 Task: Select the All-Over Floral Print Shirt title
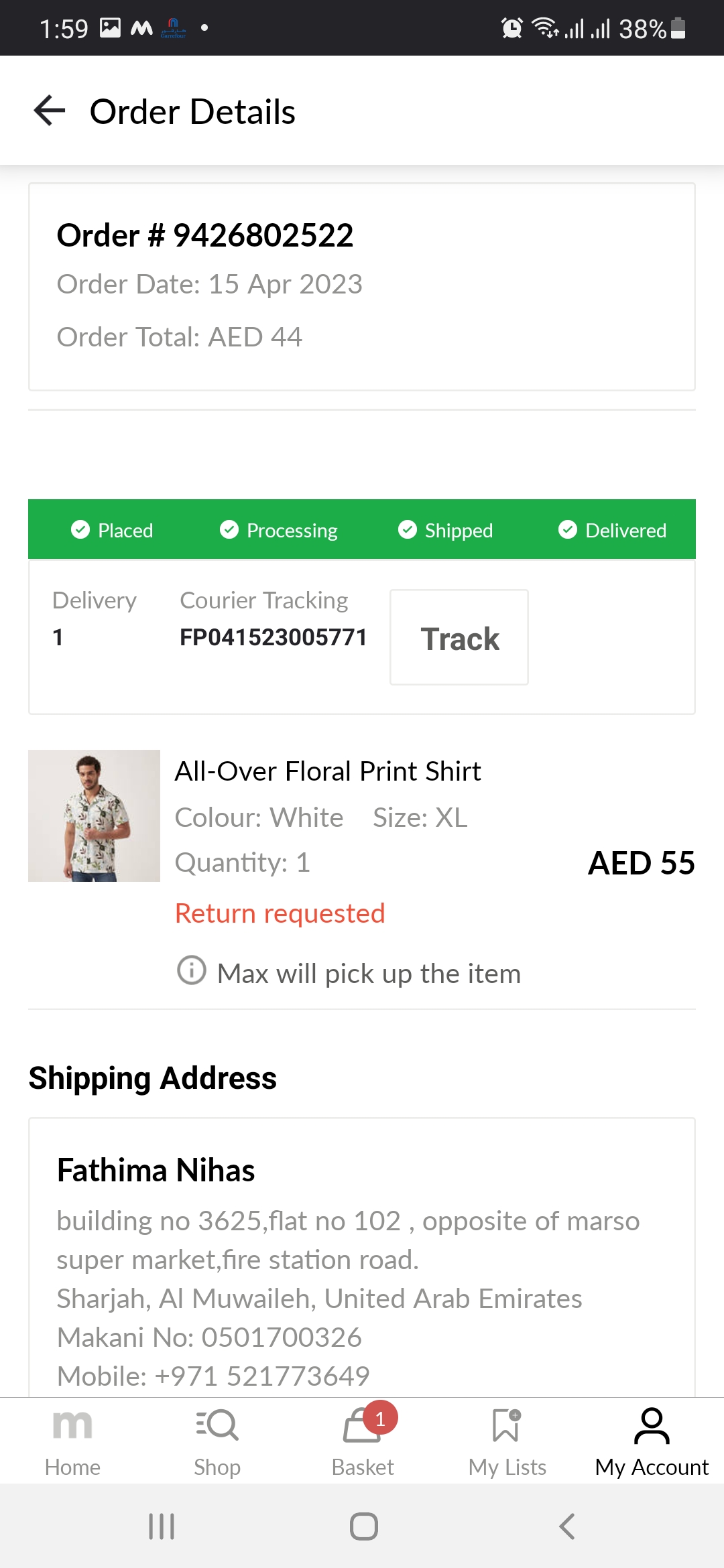pyautogui.click(x=328, y=771)
